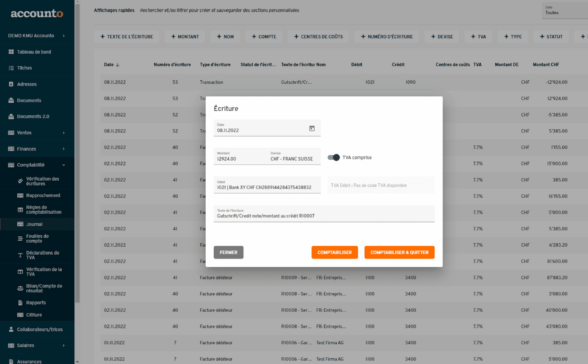The image size is (588, 364).
Task: Click the Date column sort arrow
Action: 117,65
